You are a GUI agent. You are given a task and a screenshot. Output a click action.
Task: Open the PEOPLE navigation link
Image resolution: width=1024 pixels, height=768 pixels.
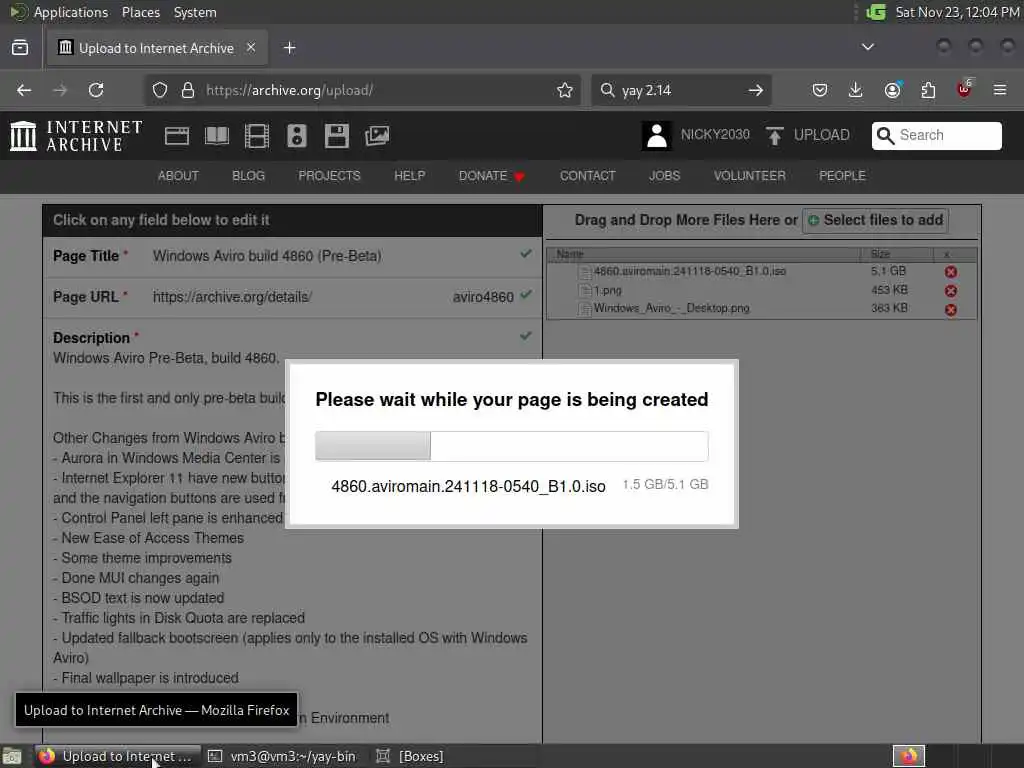click(x=842, y=176)
